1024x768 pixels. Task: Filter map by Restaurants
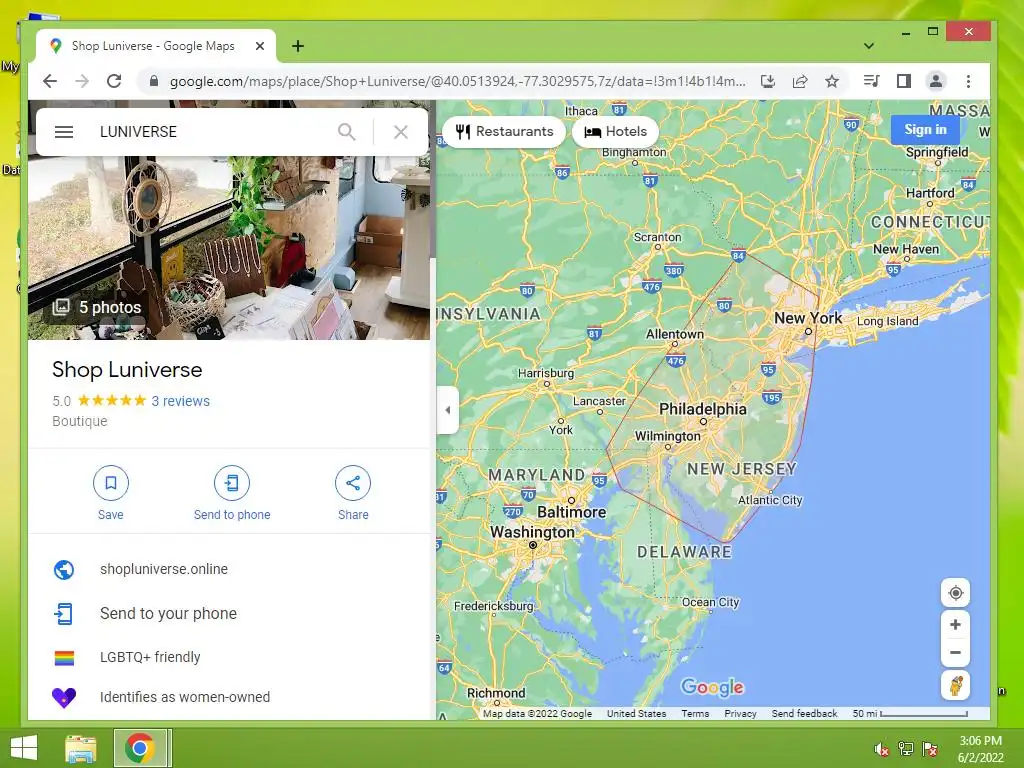tap(504, 131)
